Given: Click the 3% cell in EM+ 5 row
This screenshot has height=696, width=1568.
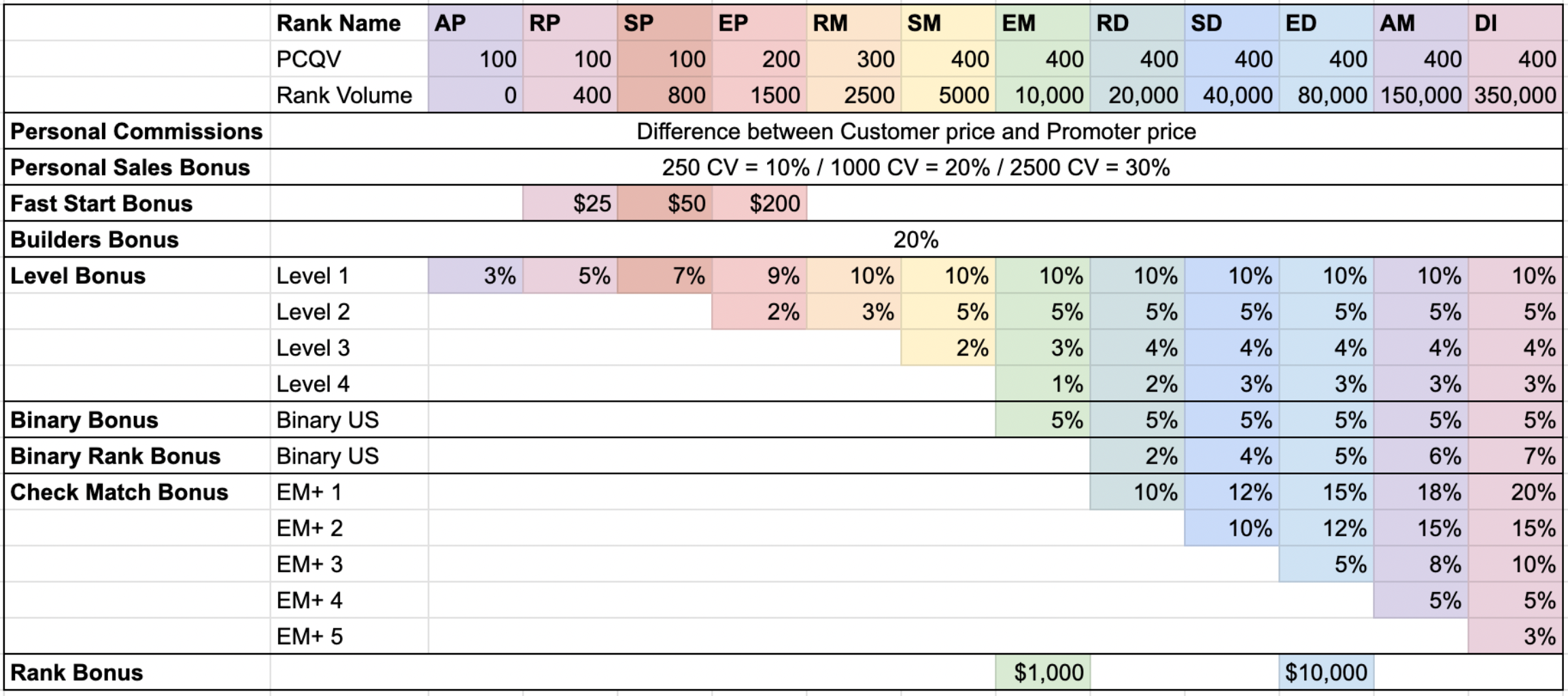Looking at the screenshot, I should click(x=1516, y=636).
